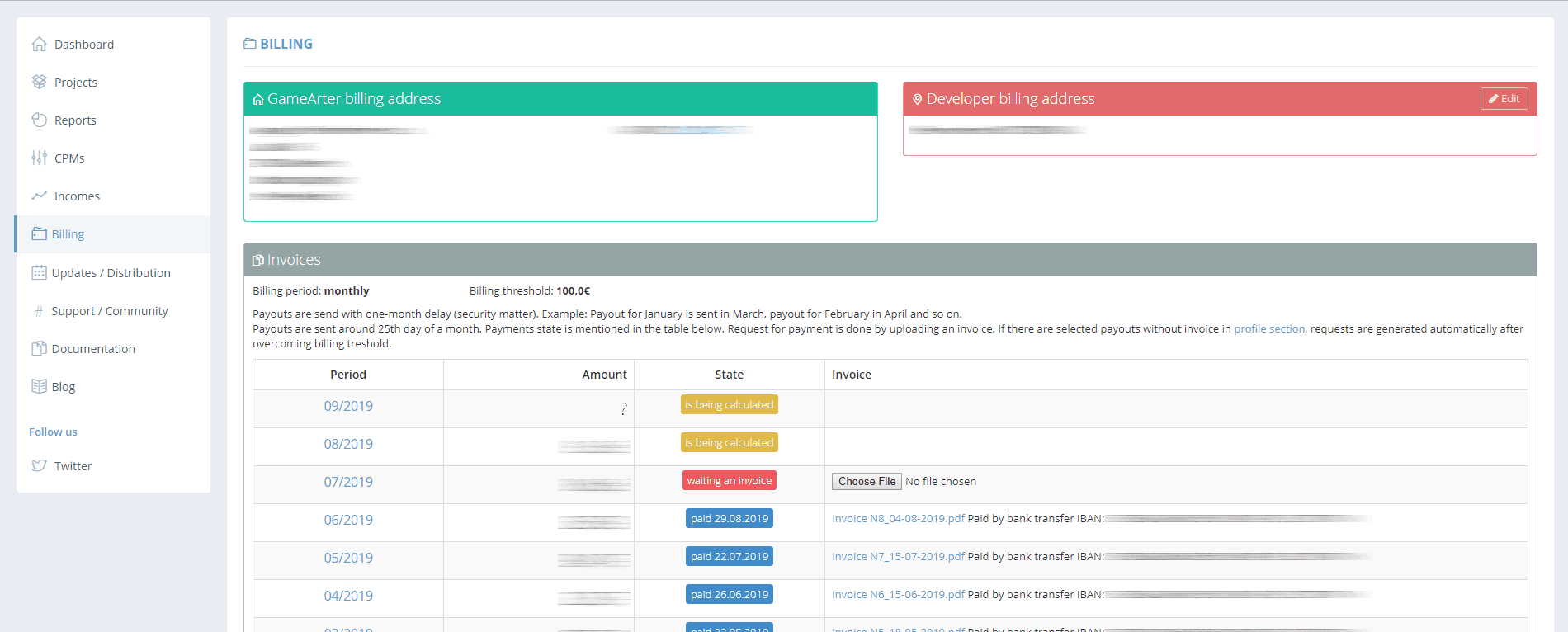
Task: Click the Period column header
Action: click(348, 375)
